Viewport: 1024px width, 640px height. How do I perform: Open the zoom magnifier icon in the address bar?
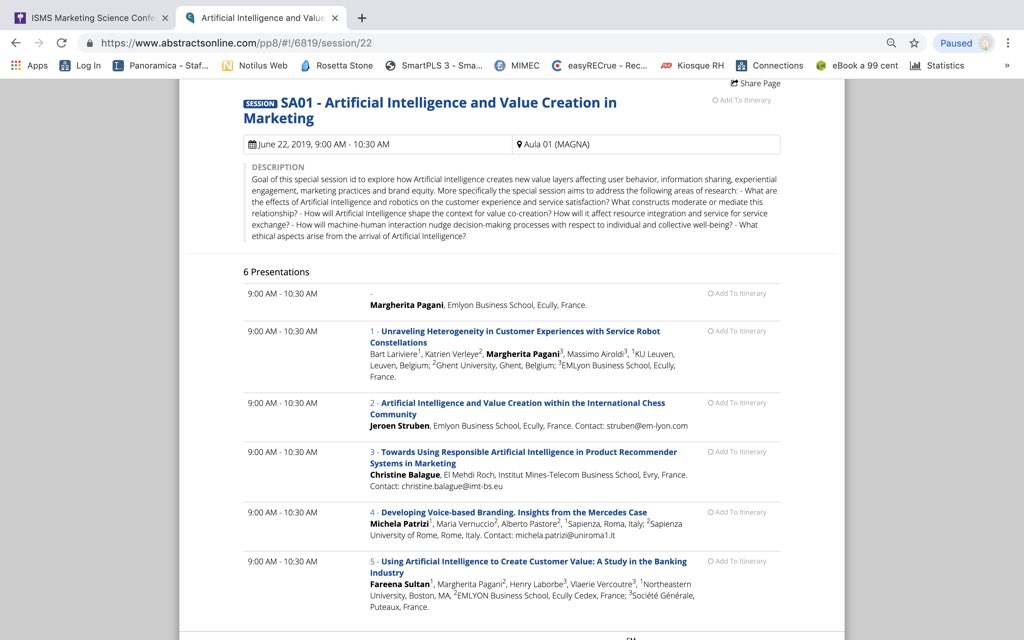pos(891,43)
